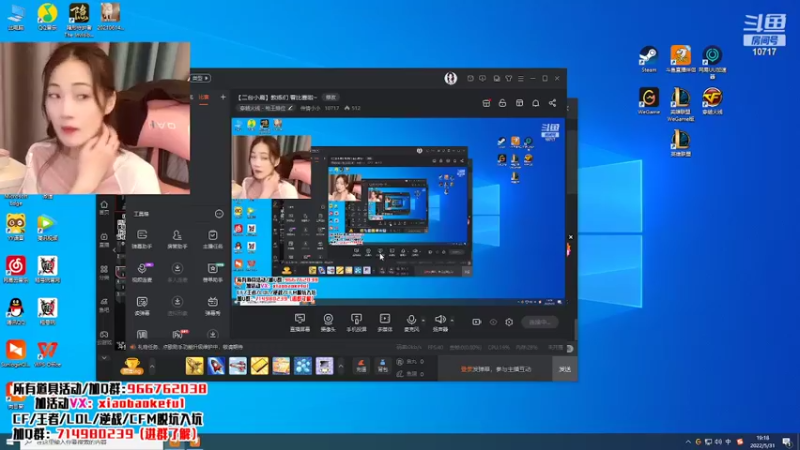
Task: Click the danmaku chat input field
Action: [495, 369]
